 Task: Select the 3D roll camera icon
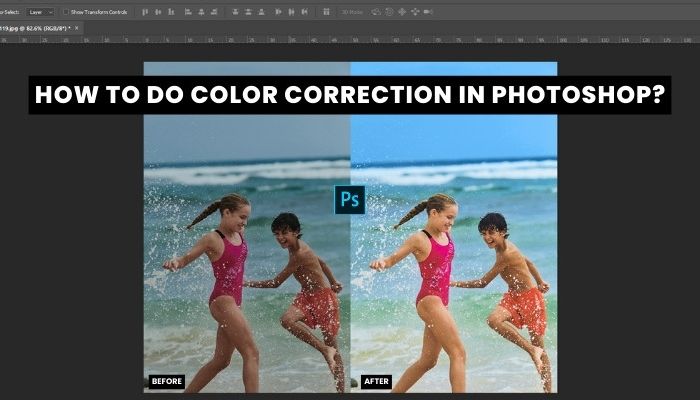[x=389, y=12]
